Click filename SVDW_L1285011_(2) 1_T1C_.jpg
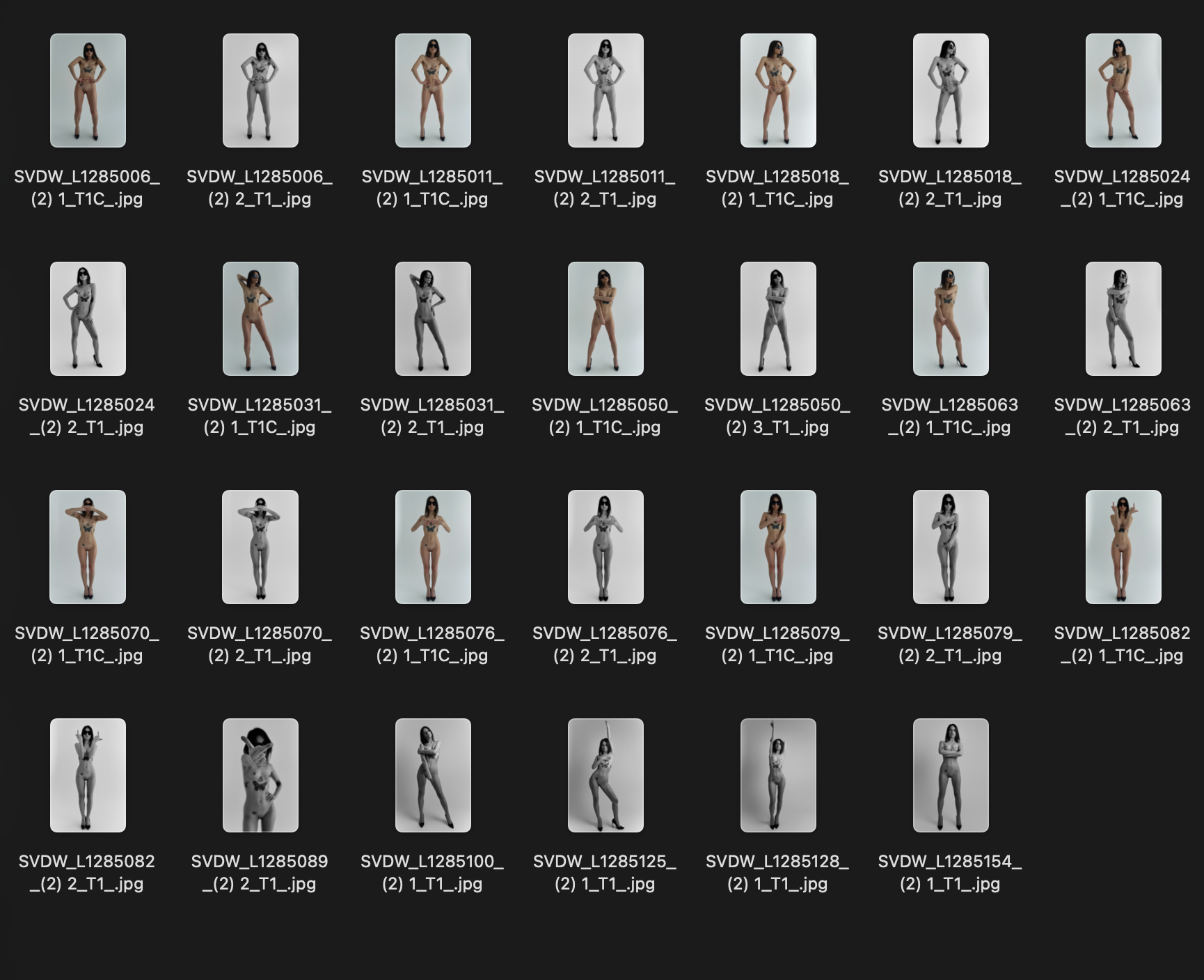The height and width of the screenshot is (980, 1204). [x=432, y=188]
